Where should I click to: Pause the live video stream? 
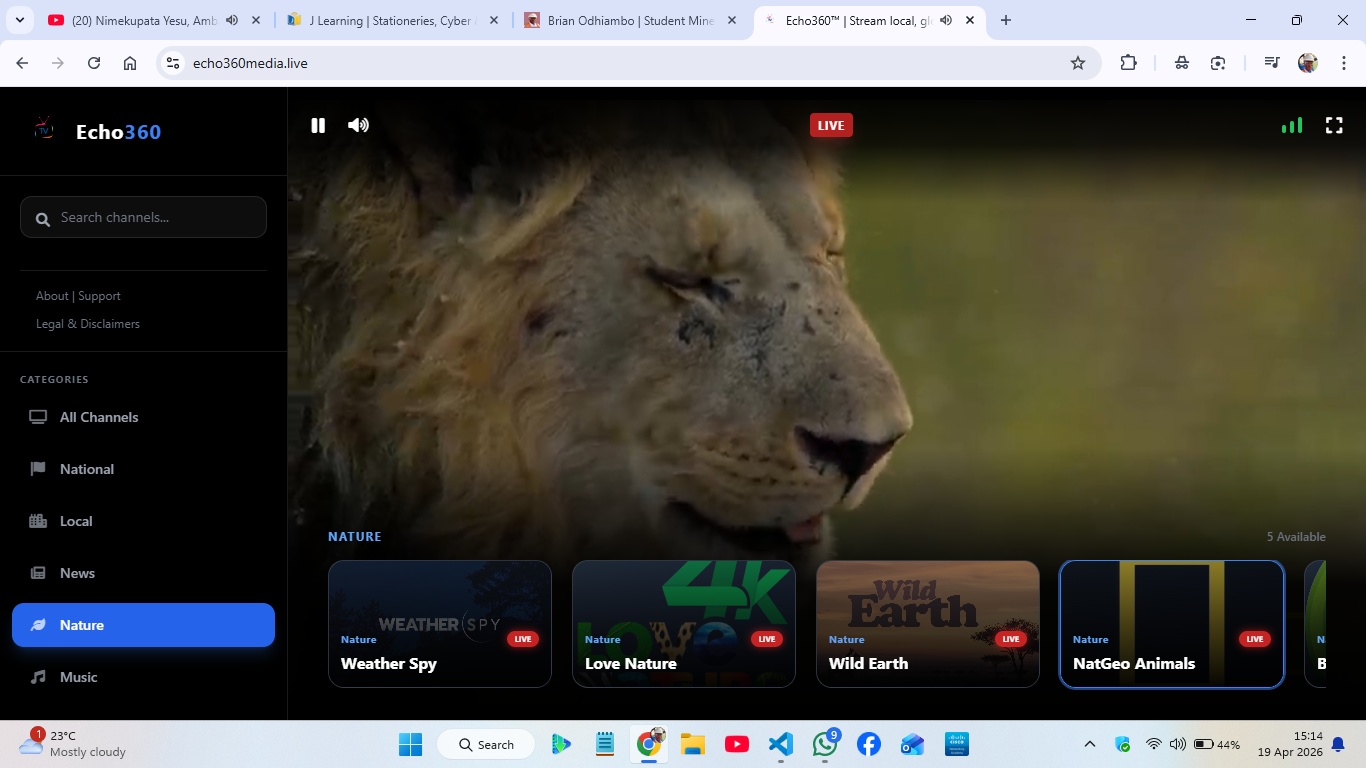coord(318,125)
